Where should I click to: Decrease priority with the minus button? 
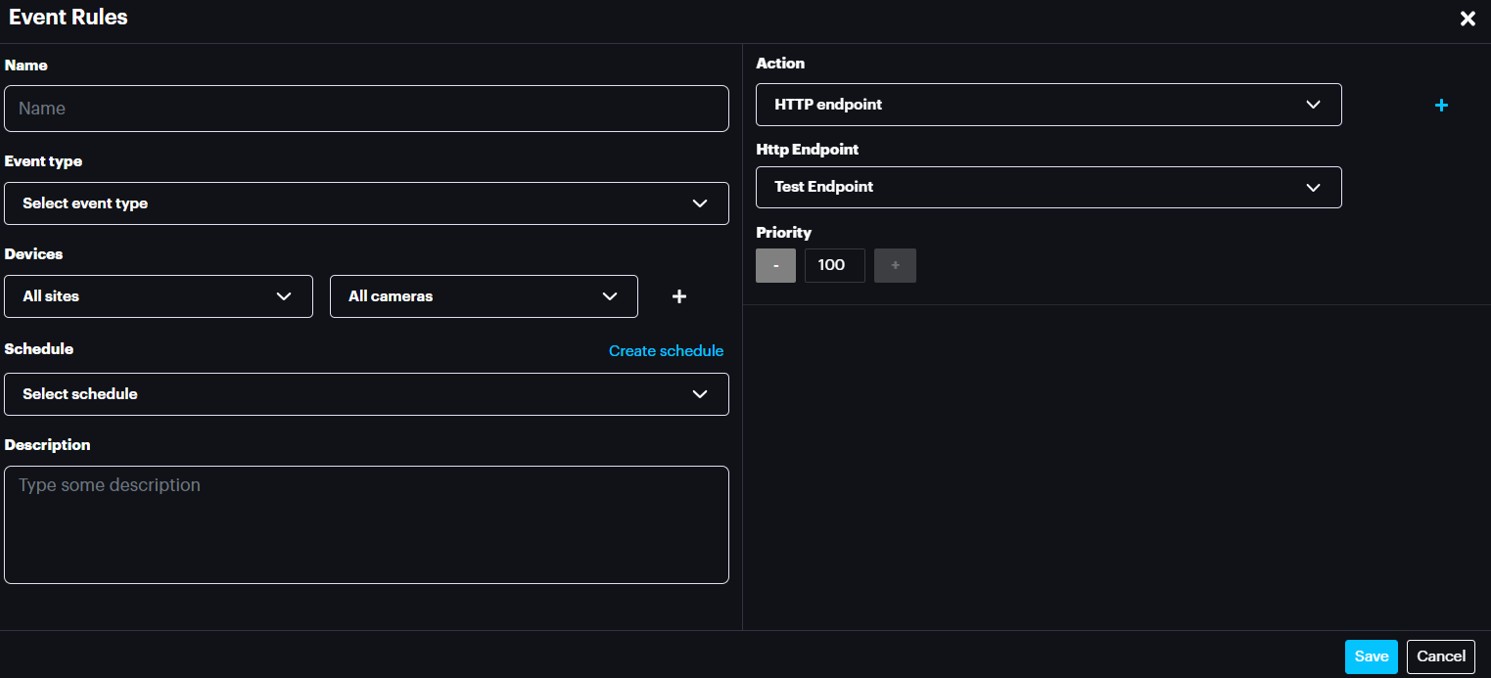coord(775,265)
